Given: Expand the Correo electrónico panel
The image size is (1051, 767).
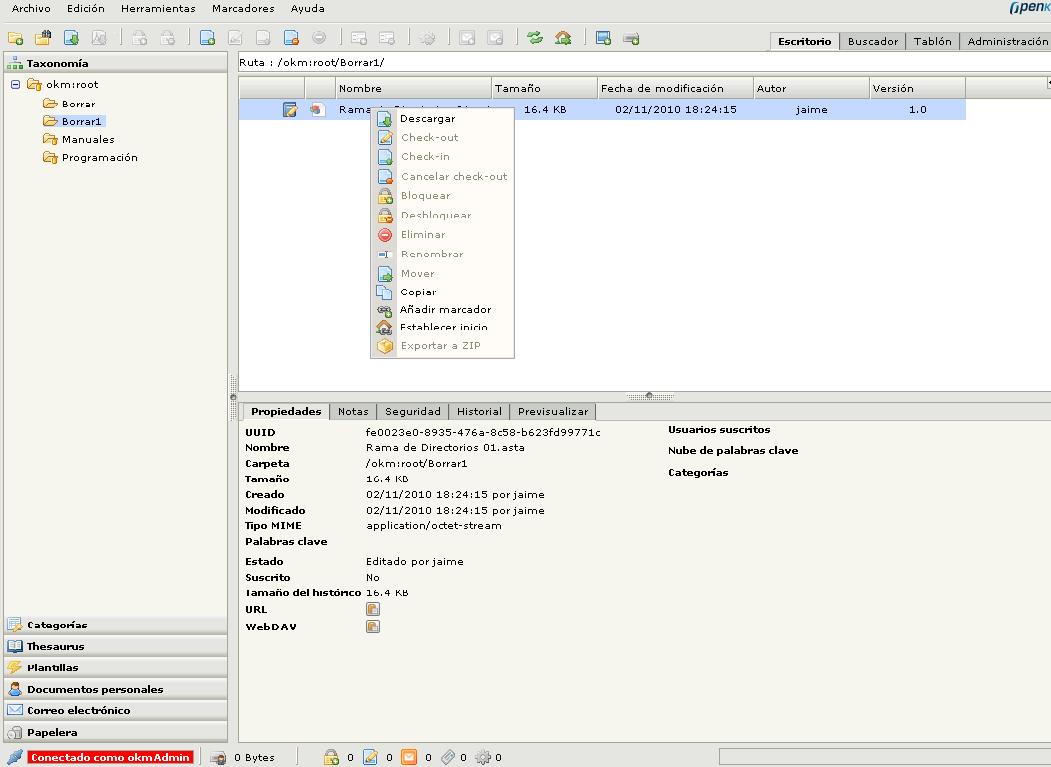Looking at the screenshot, I should click(x=115, y=711).
